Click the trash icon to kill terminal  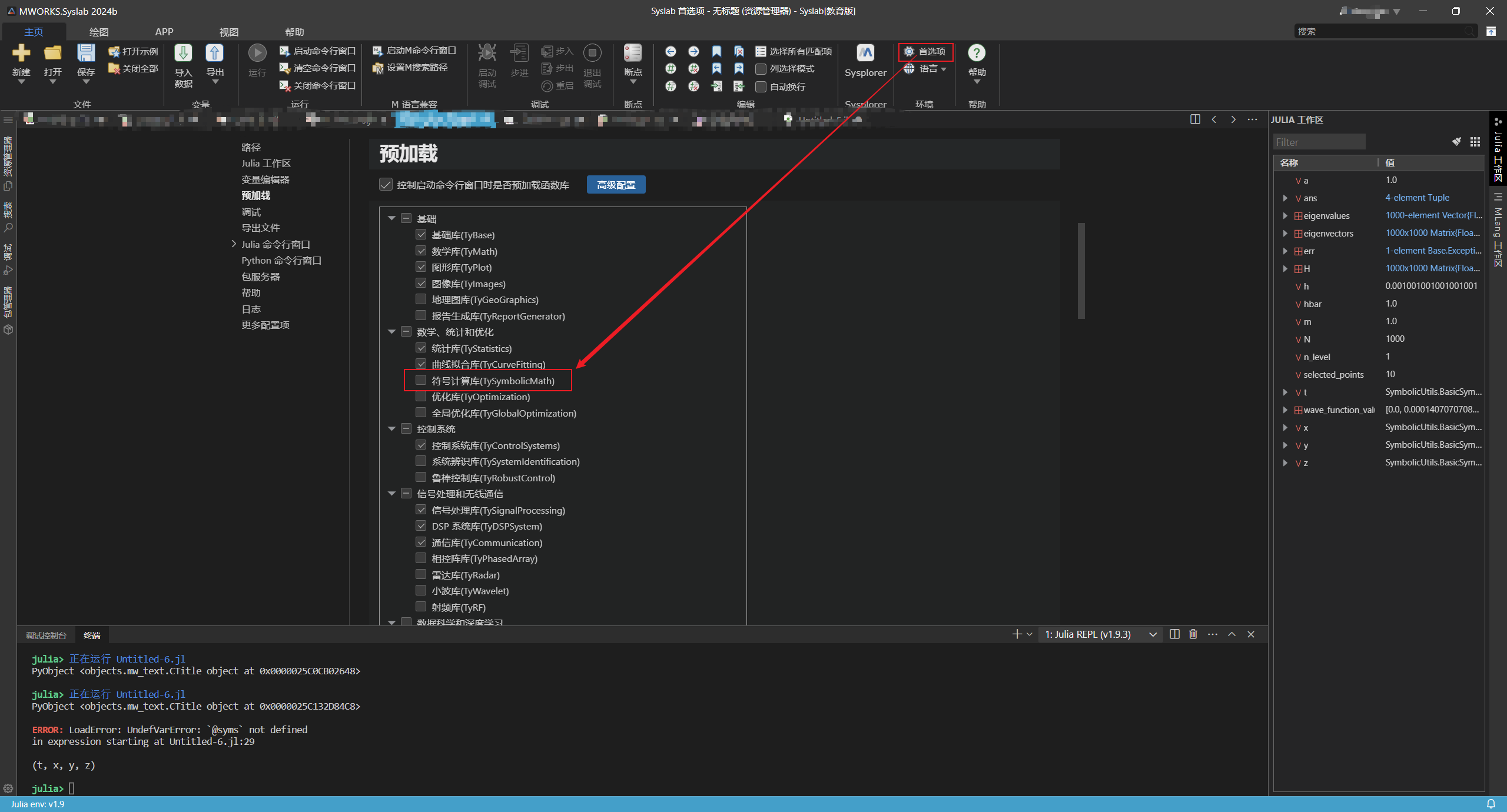click(1193, 634)
